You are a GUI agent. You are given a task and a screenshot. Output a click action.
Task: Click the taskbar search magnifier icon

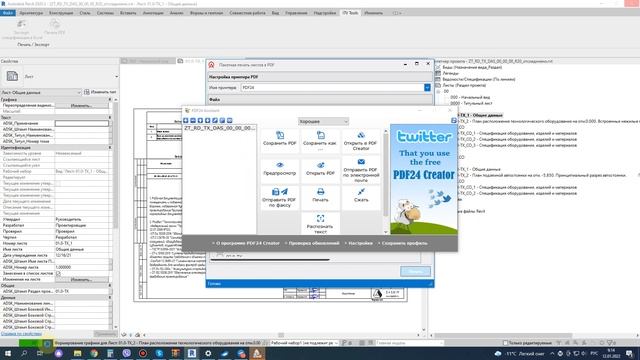click(x=24, y=353)
